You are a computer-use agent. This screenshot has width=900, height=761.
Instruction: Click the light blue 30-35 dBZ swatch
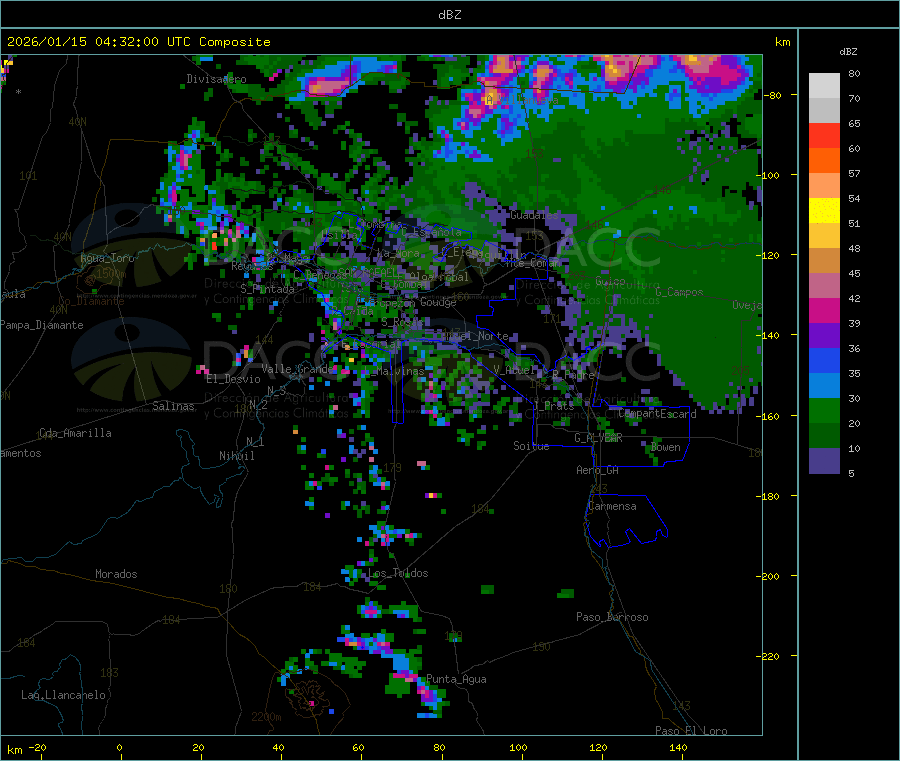(824, 386)
